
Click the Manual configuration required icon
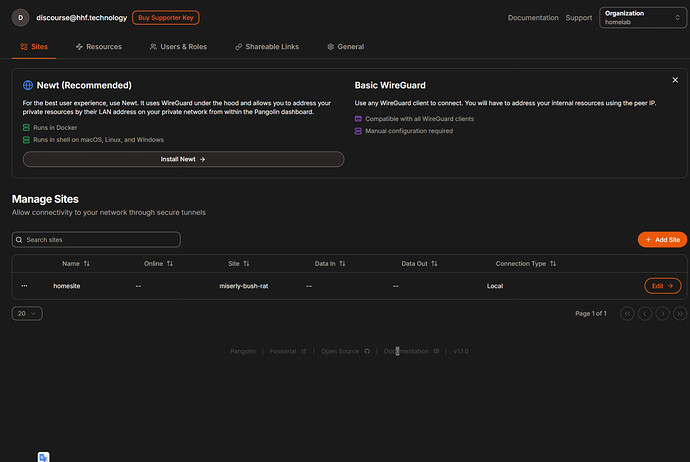tap(358, 131)
